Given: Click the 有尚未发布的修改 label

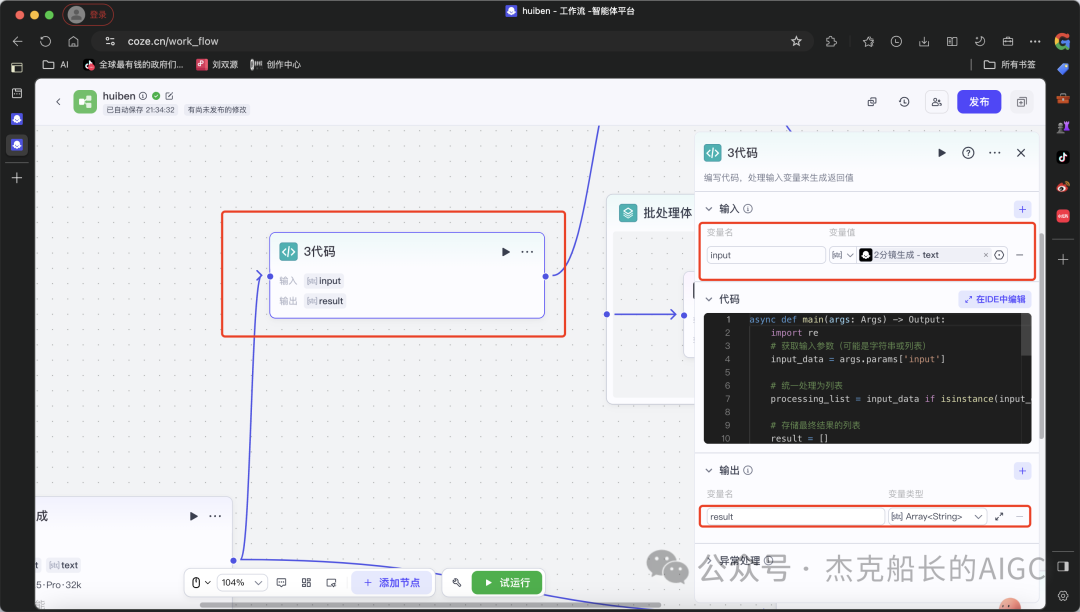Looking at the screenshot, I should 217,109.
